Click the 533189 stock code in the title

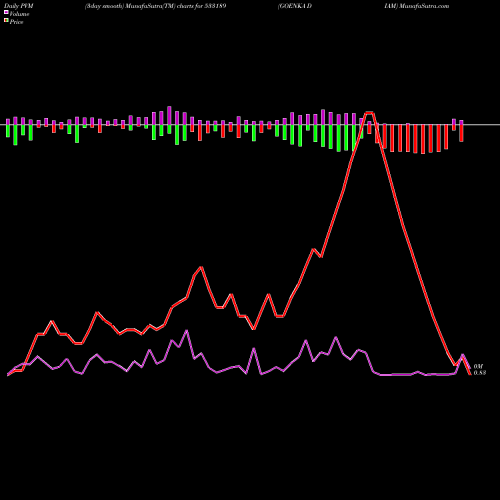coord(215,6)
